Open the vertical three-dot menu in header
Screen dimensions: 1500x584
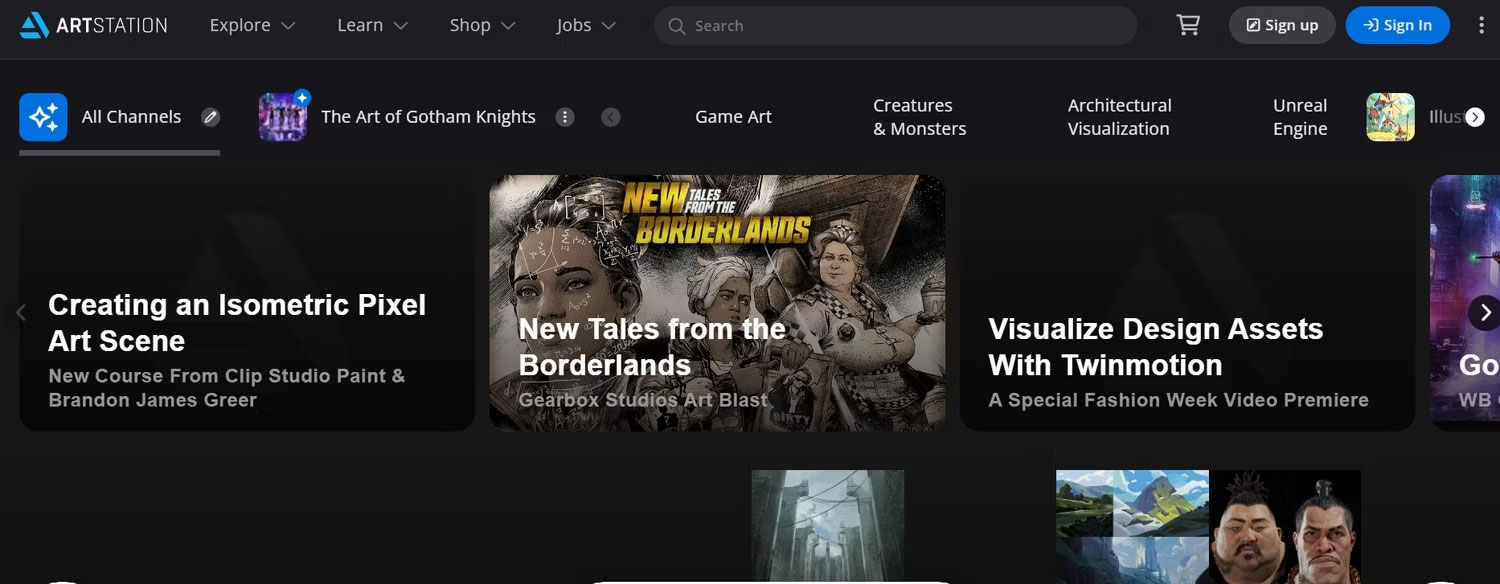click(x=1481, y=25)
